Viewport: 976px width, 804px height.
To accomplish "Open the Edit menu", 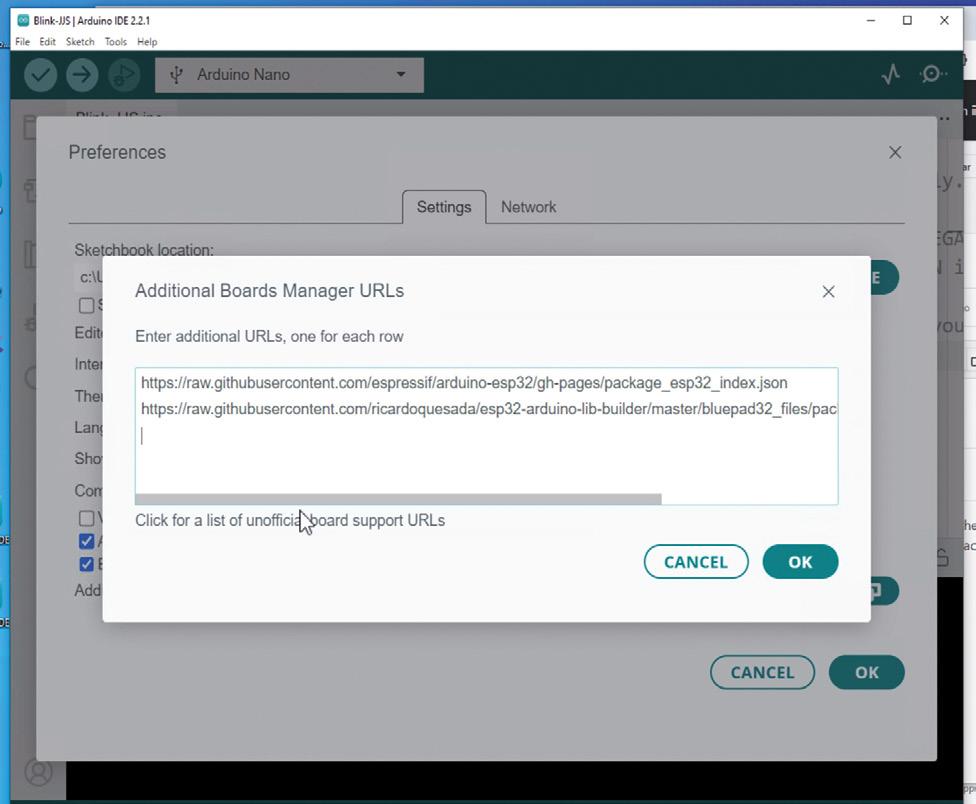I will [47, 42].
